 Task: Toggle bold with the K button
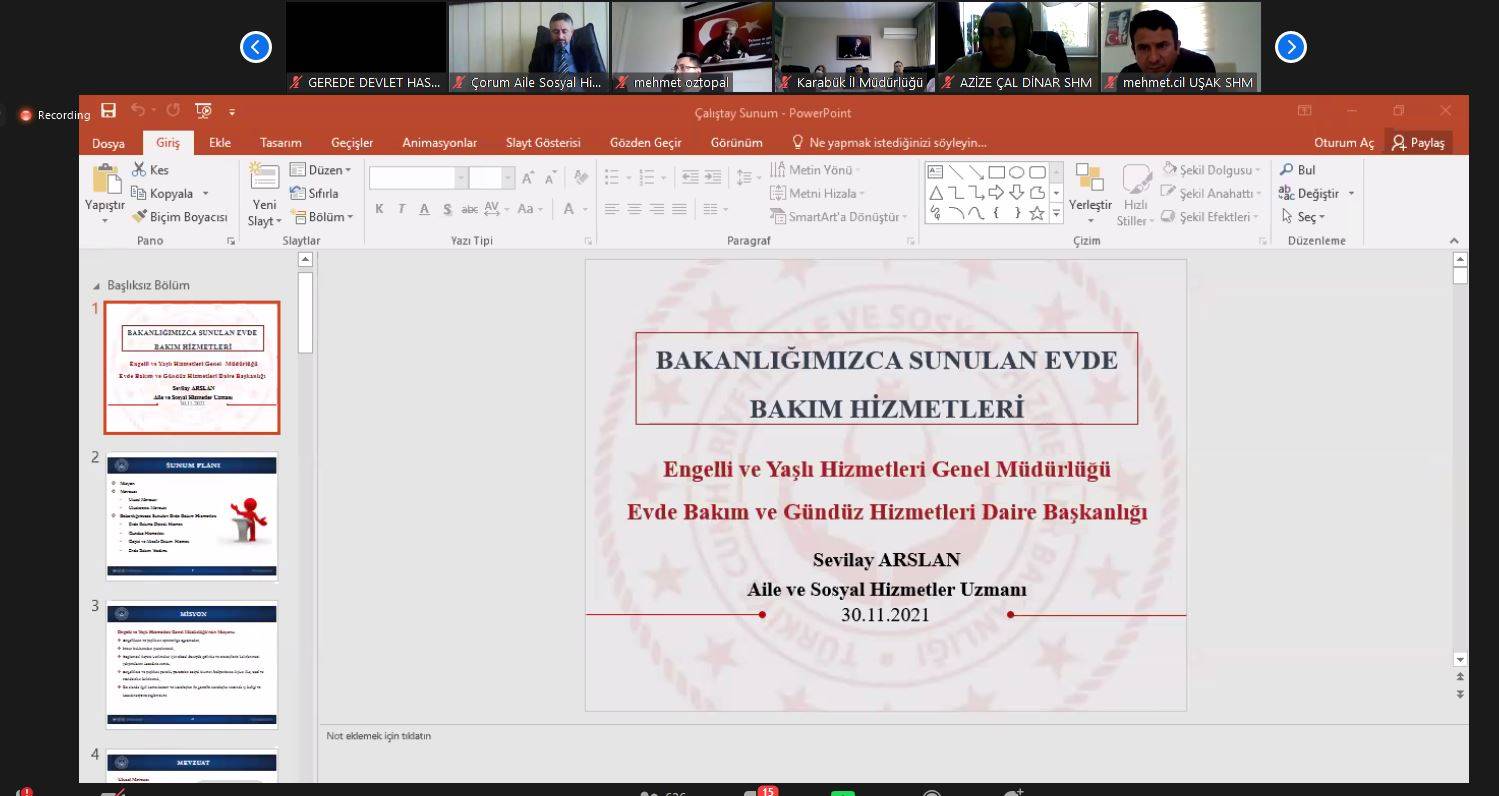pyautogui.click(x=379, y=209)
